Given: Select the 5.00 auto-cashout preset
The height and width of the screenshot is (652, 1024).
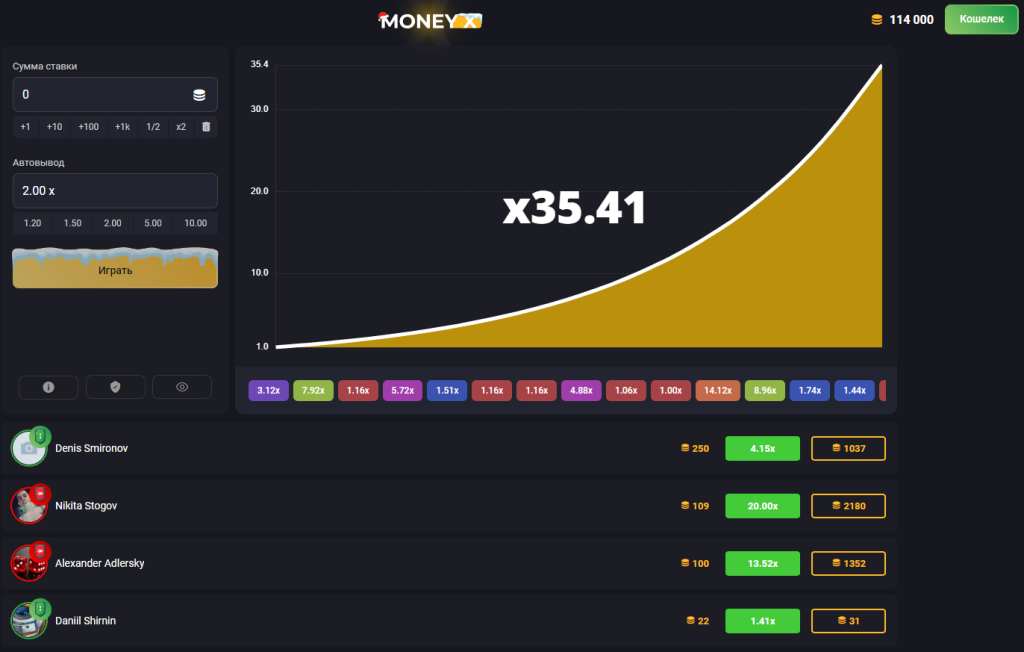Looking at the screenshot, I should 153,223.
